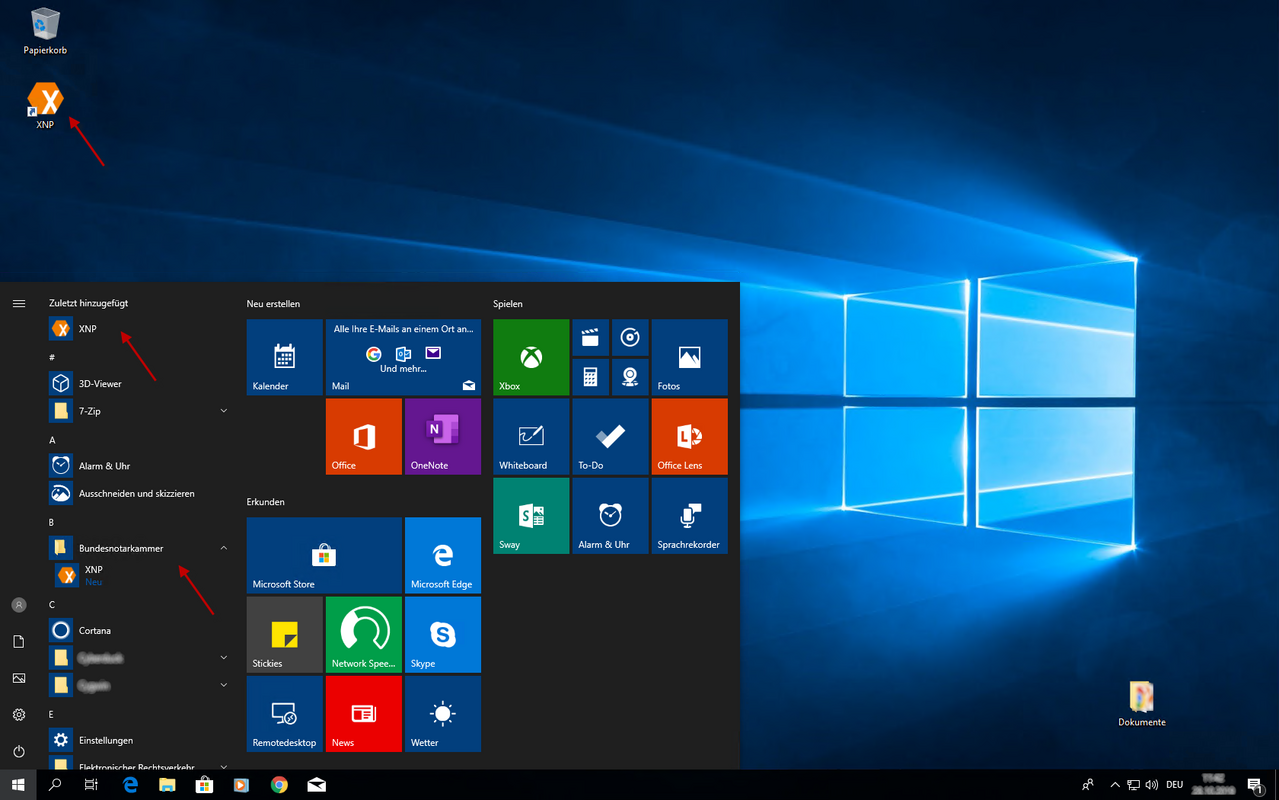Open the volume speaker tray icon

click(1152, 785)
